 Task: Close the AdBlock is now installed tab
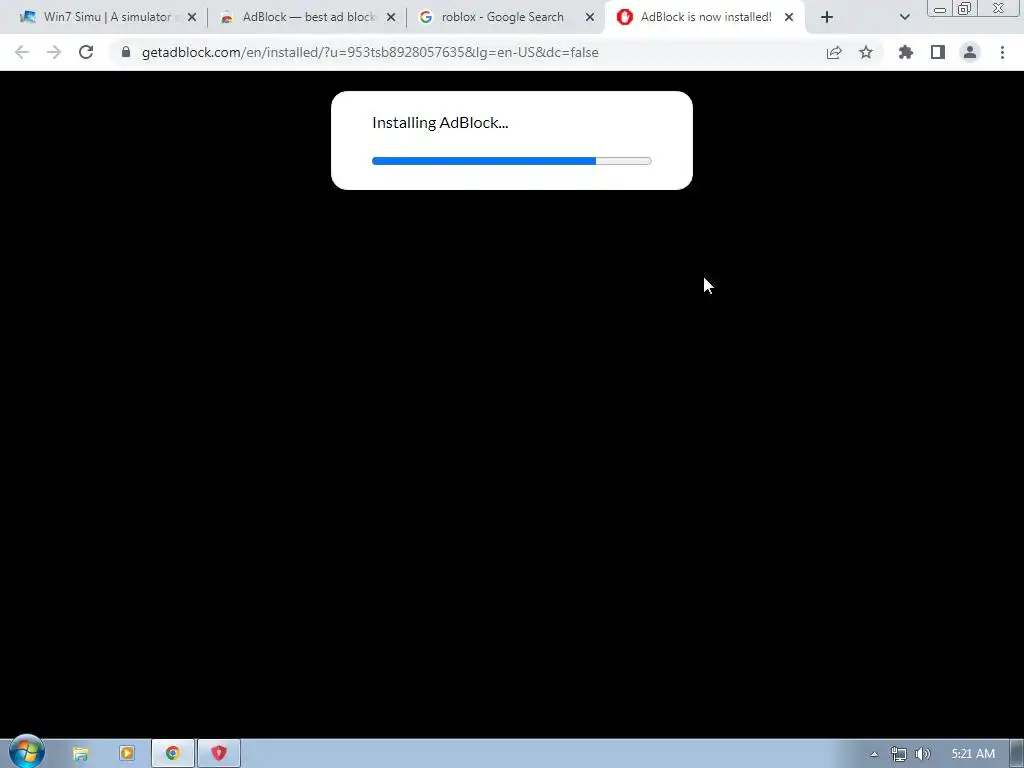pyautogui.click(x=789, y=18)
